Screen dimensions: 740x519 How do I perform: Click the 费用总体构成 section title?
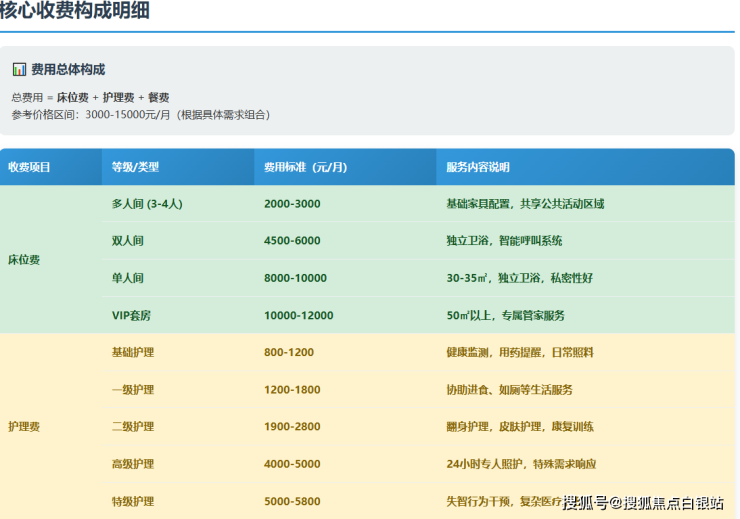68,70
